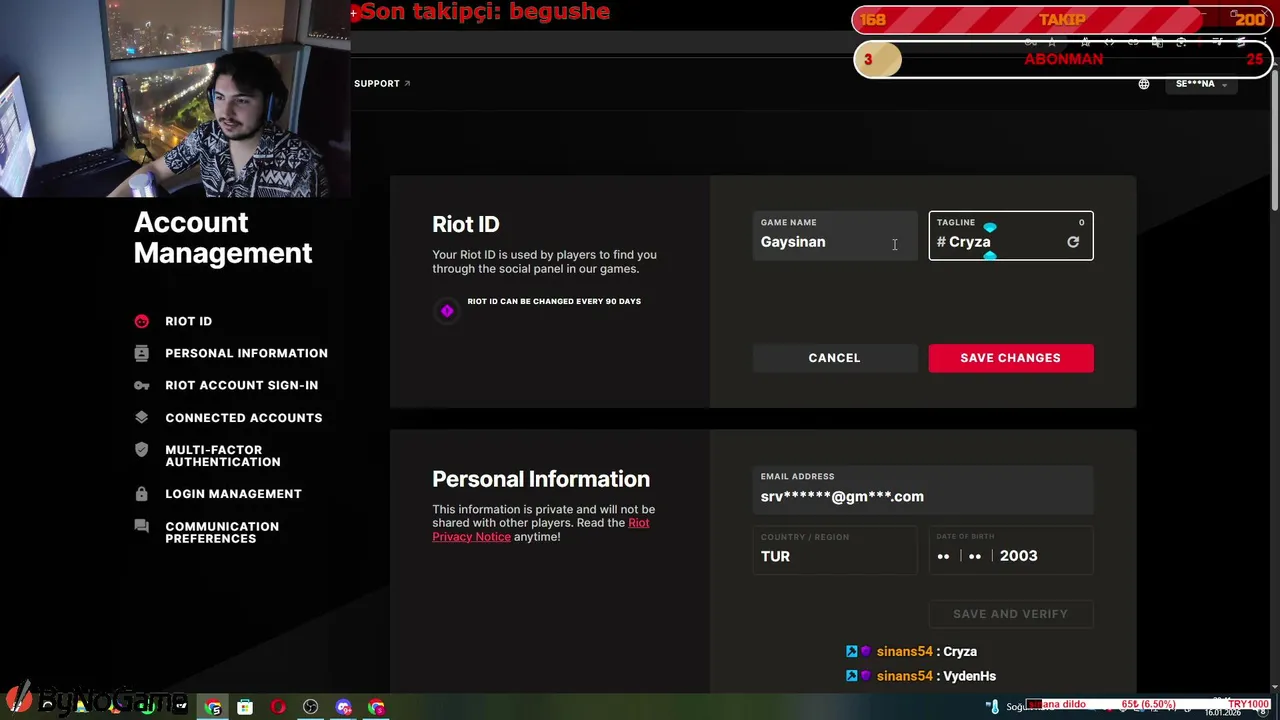
Task: Click the Chrome icon with the pink profile badge
Action: (x=377, y=707)
